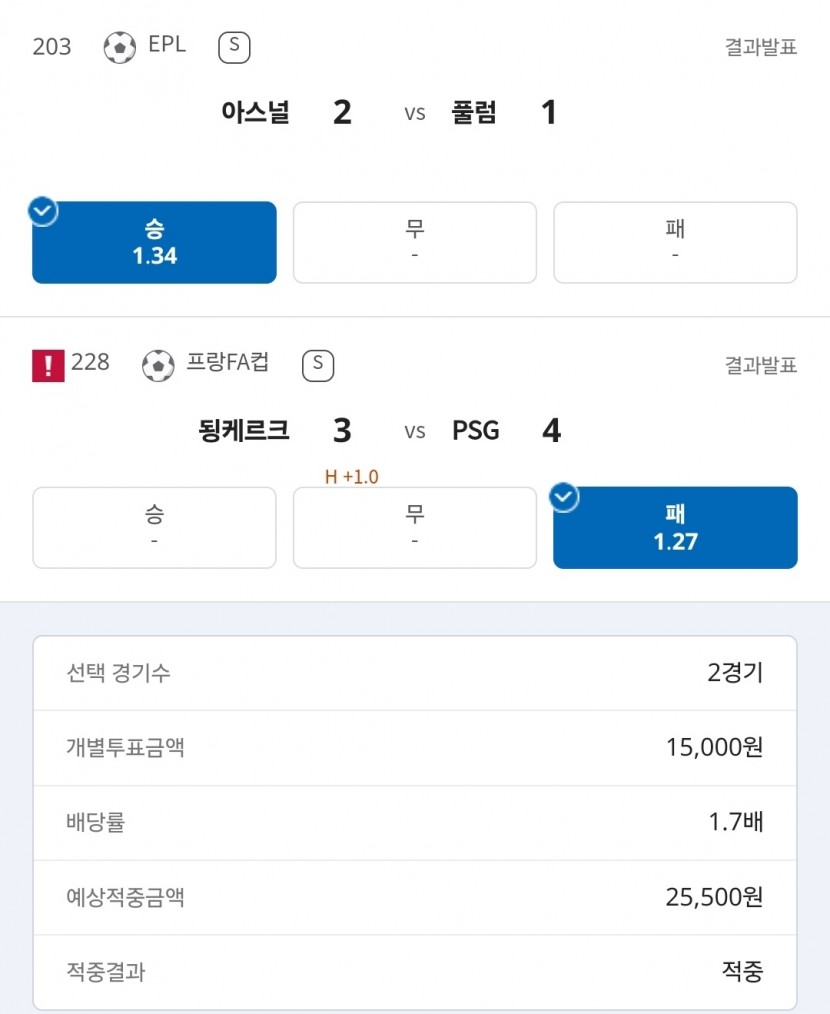Click the checkmark badge on the 패 1.27 button
The image size is (830, 1014).
pos(564,497)
